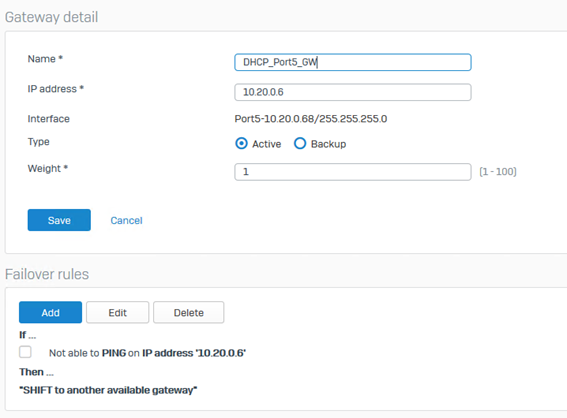This screenshot has height=418, width=567.
Task: Add a new failover rule
Action: point(50,312)
